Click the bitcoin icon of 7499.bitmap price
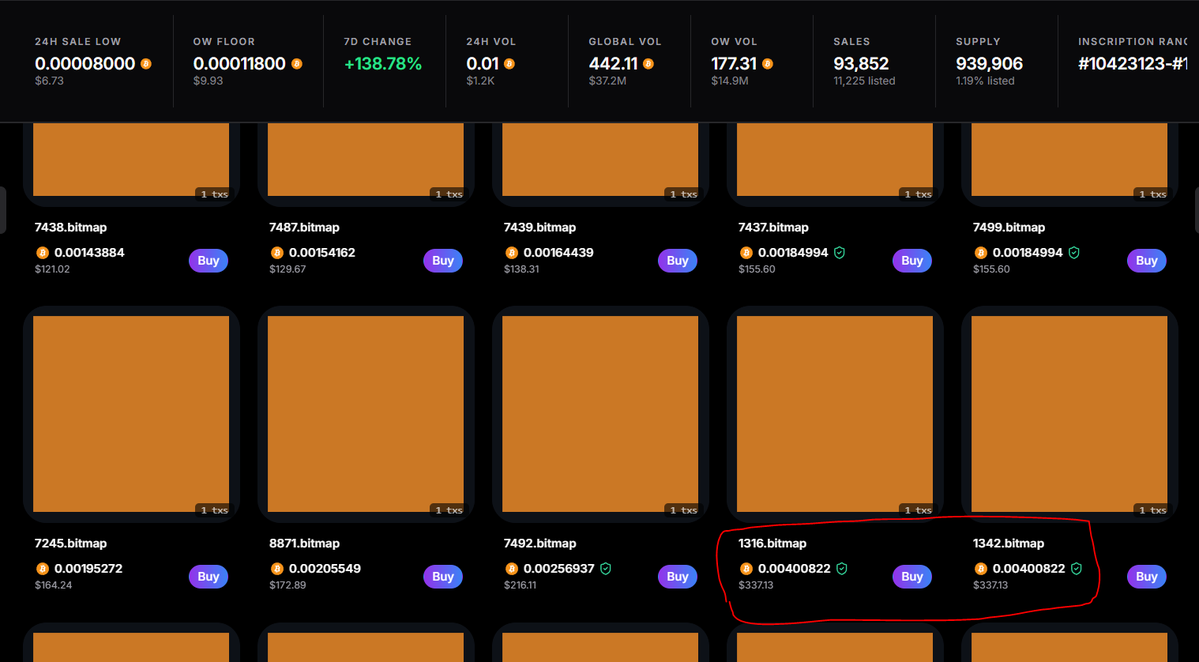 [x=981, y=252]
